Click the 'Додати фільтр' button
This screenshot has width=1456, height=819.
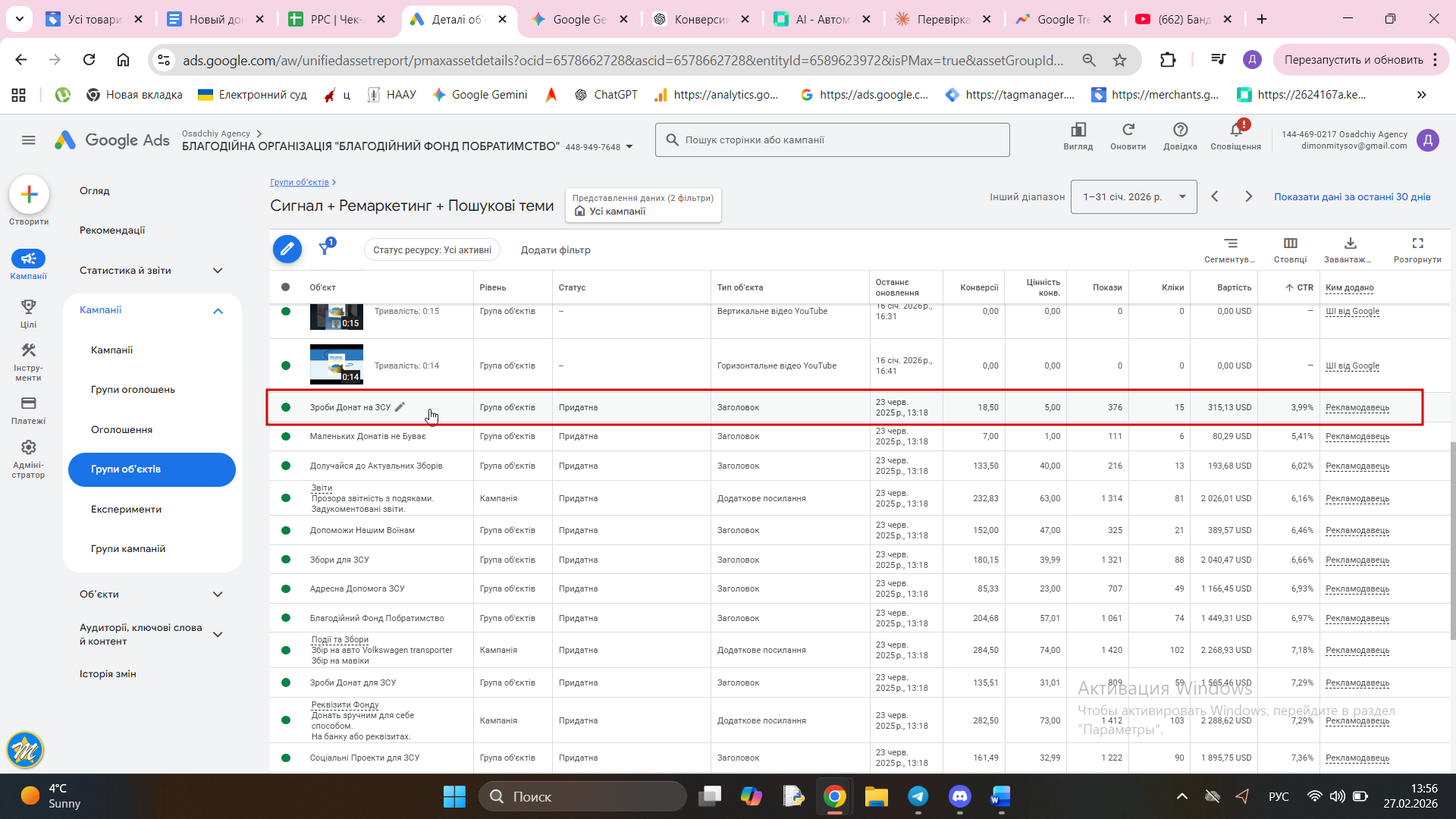[555, 250]
